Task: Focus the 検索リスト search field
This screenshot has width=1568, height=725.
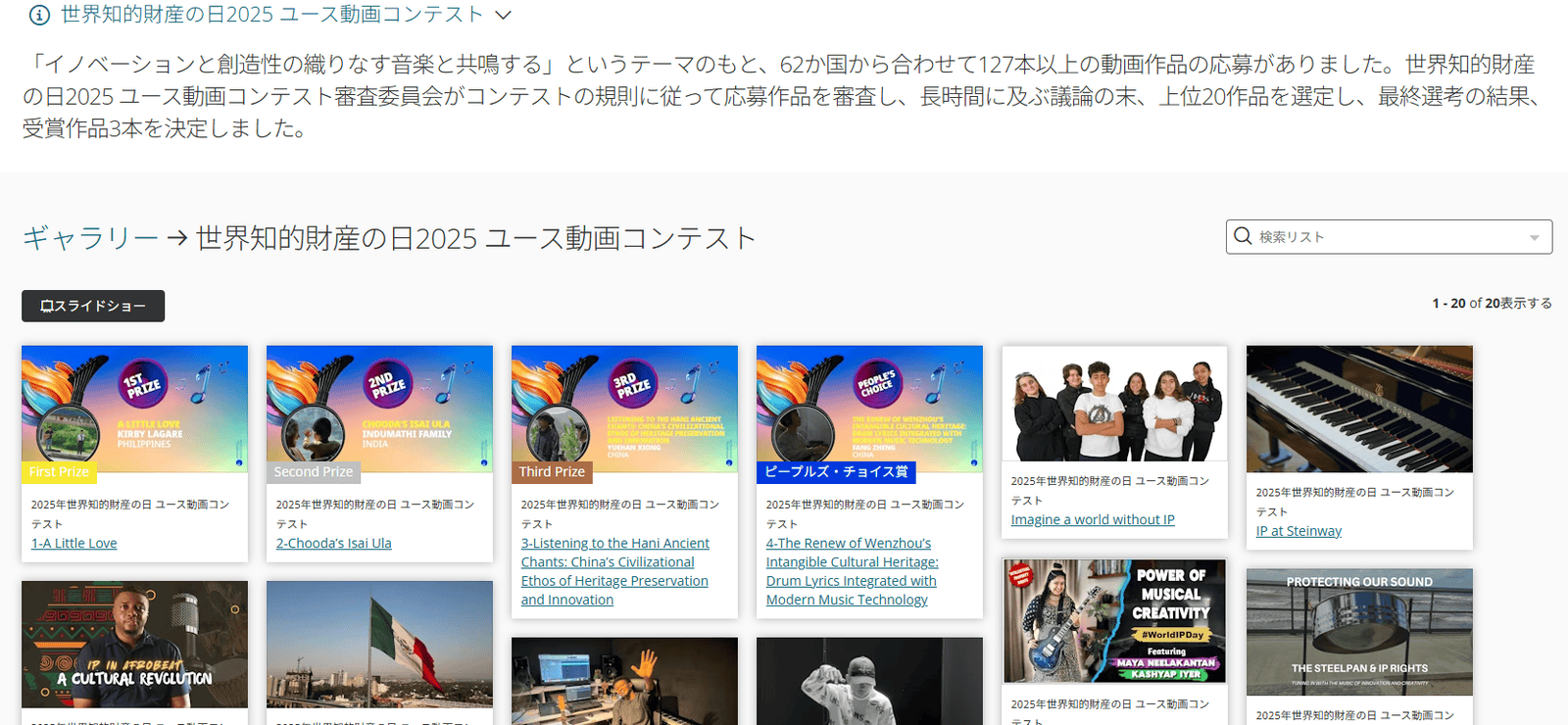Action: 1389,237
